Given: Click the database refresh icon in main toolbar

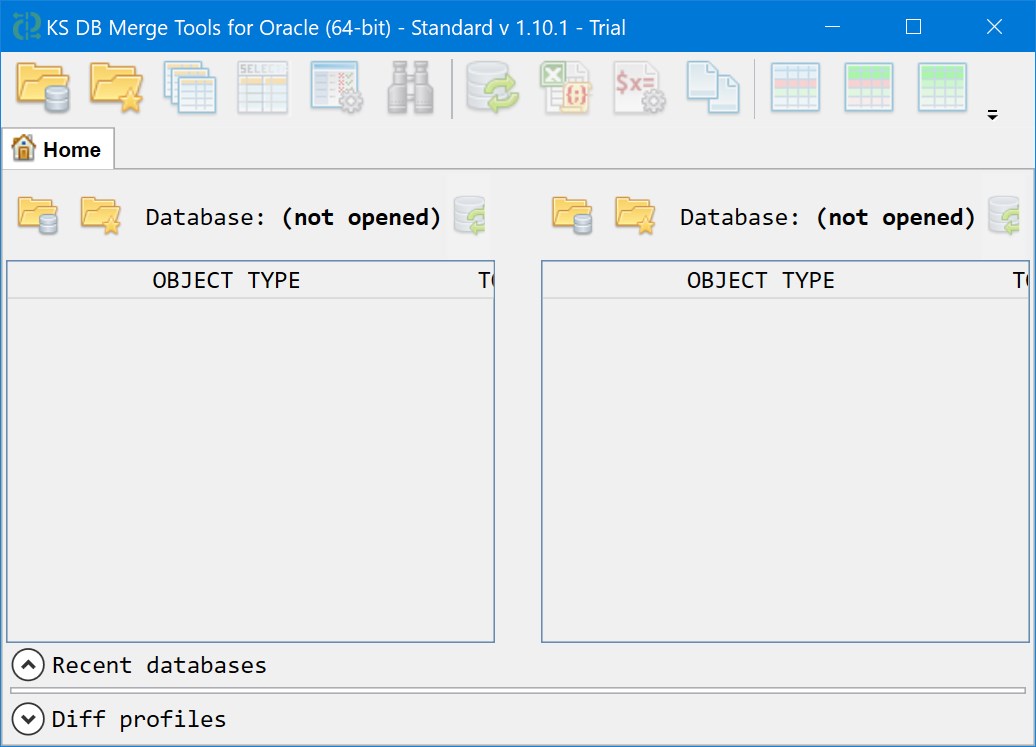Looking at the screenshot, I should (490, 88).
